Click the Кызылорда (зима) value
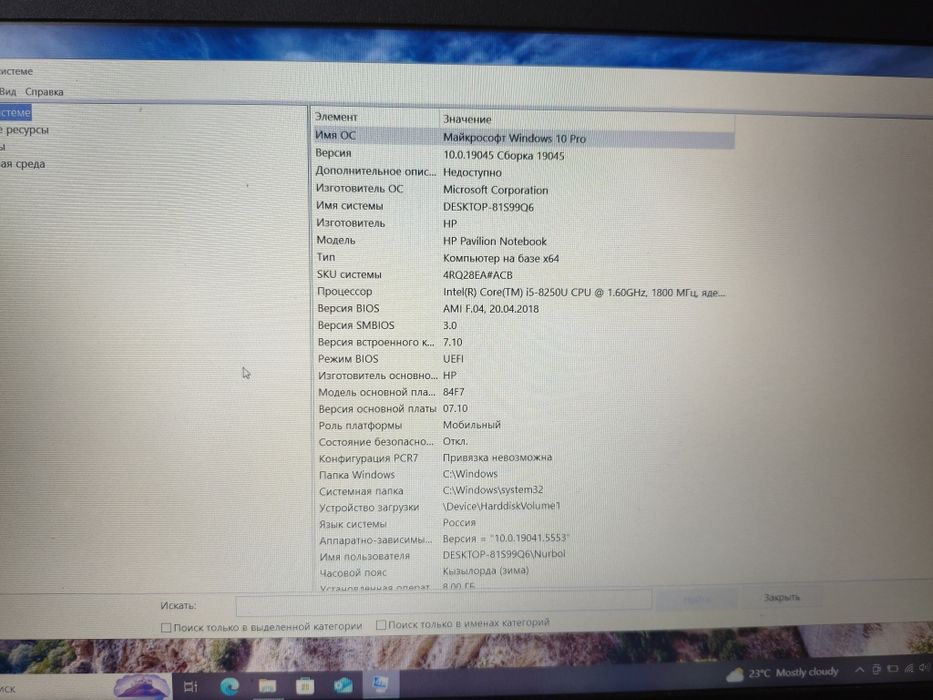The width and height of the screenshot is (933, 700). click(x=486, y=570)
